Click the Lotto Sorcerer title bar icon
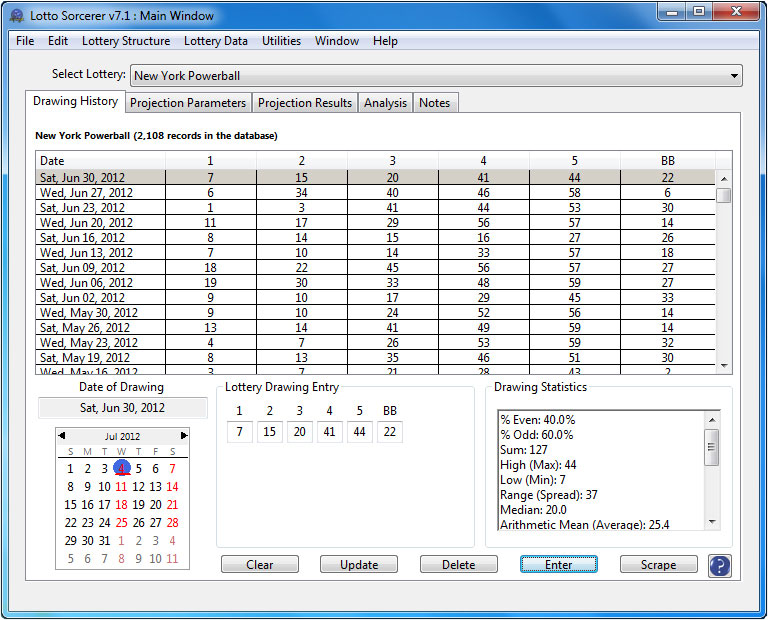Image resolution: width=768 pixels, height=620 pixels. point(17,16)
